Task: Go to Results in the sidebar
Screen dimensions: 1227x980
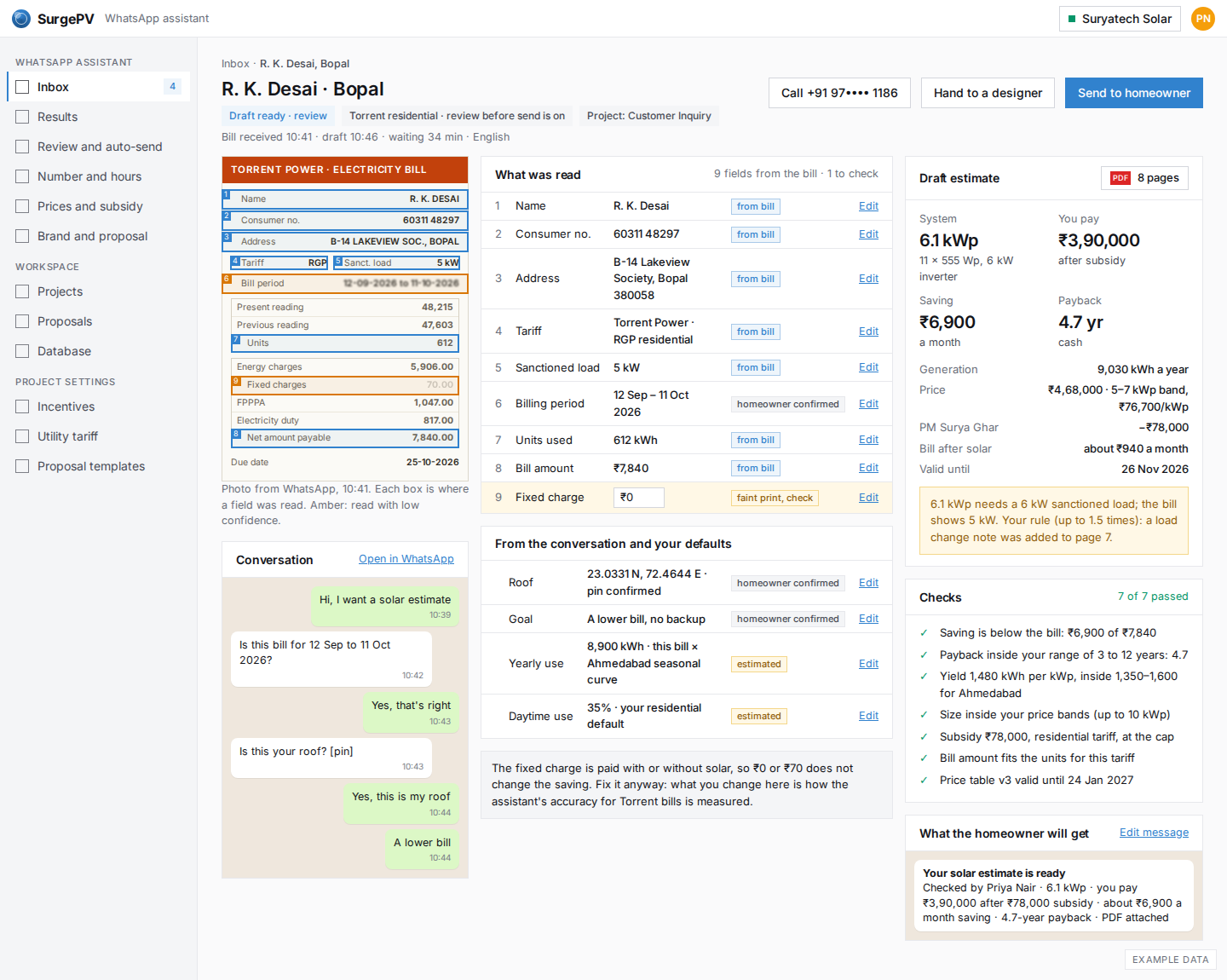Action: pos(98,117)
